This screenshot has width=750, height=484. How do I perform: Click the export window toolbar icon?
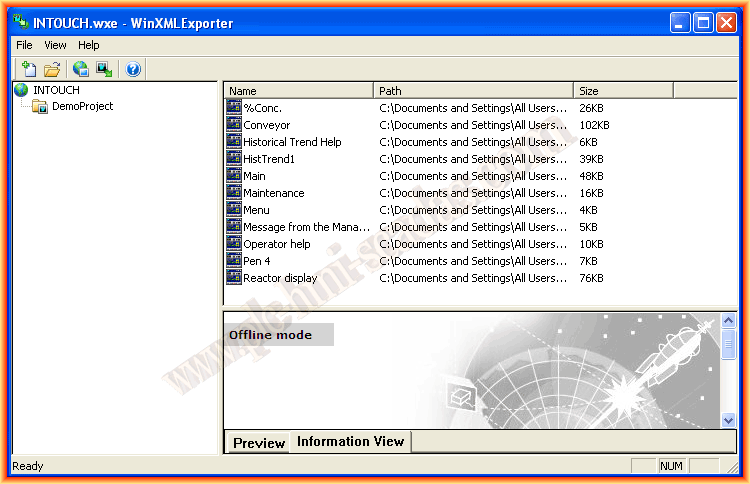[x=104, y=69]
